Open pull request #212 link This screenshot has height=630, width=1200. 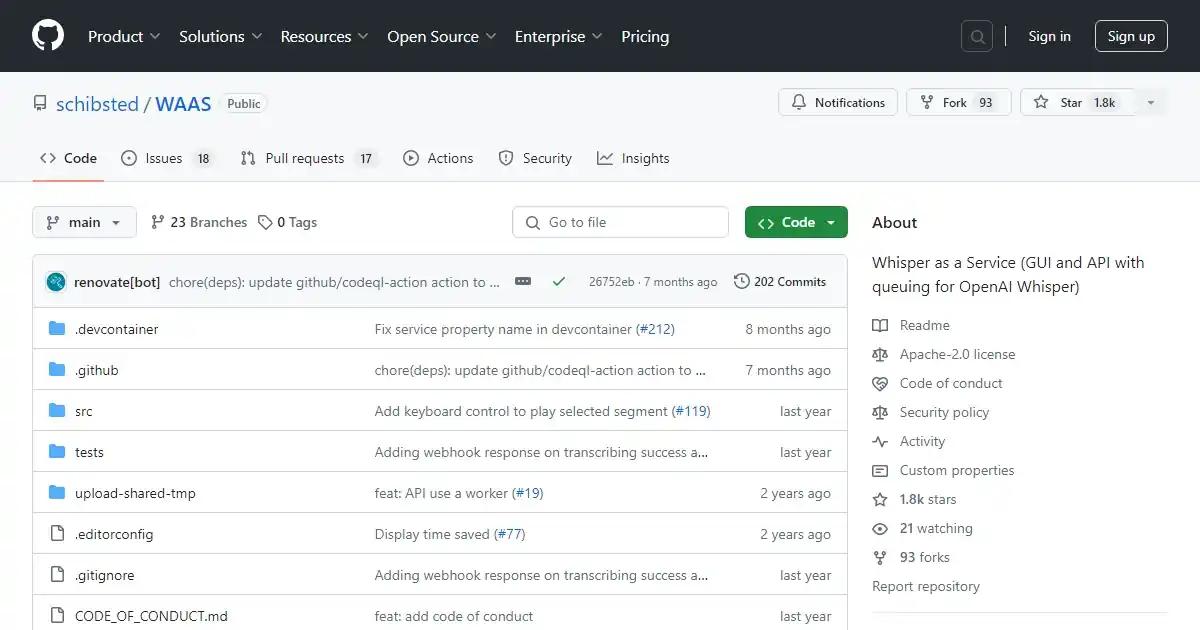pyautogui.click(x=654, y=329)
